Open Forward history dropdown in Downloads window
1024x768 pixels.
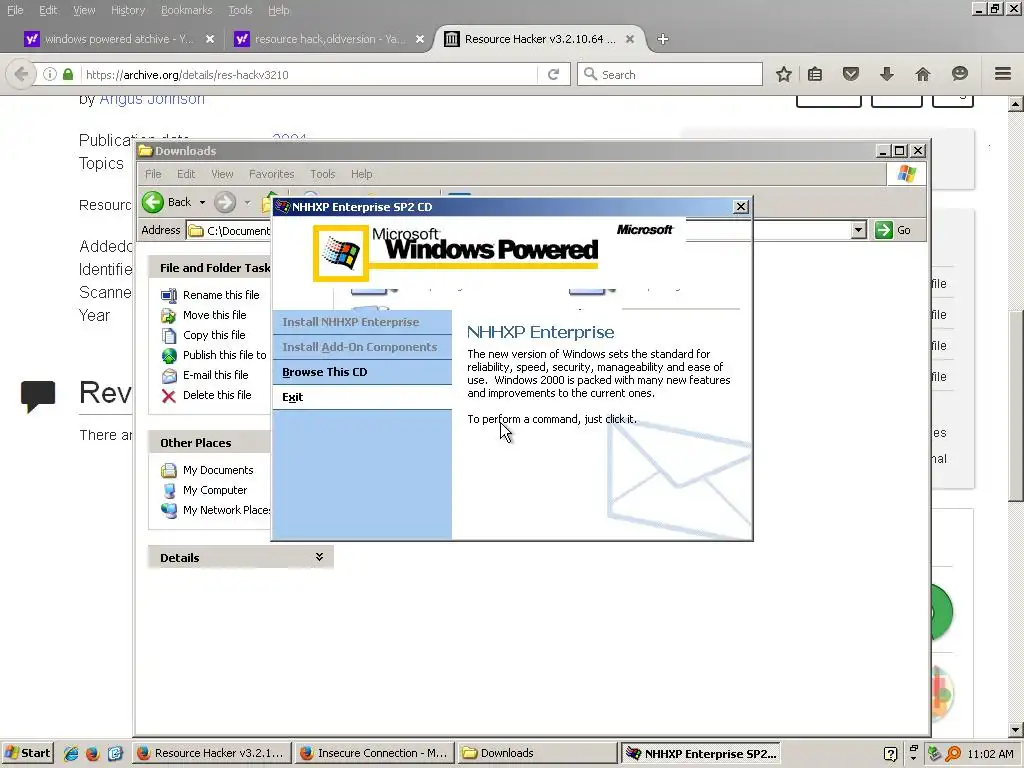click(248, 202)
